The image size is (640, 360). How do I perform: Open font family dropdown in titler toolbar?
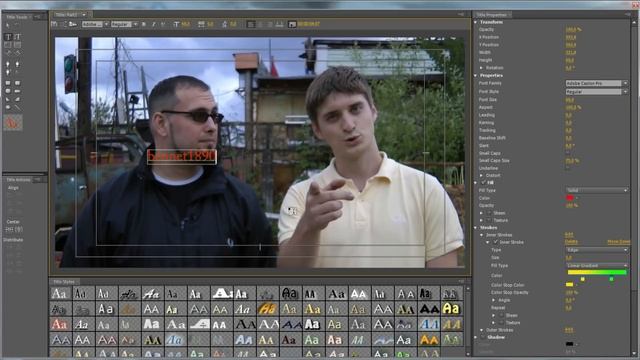click(x=95, y=24)
